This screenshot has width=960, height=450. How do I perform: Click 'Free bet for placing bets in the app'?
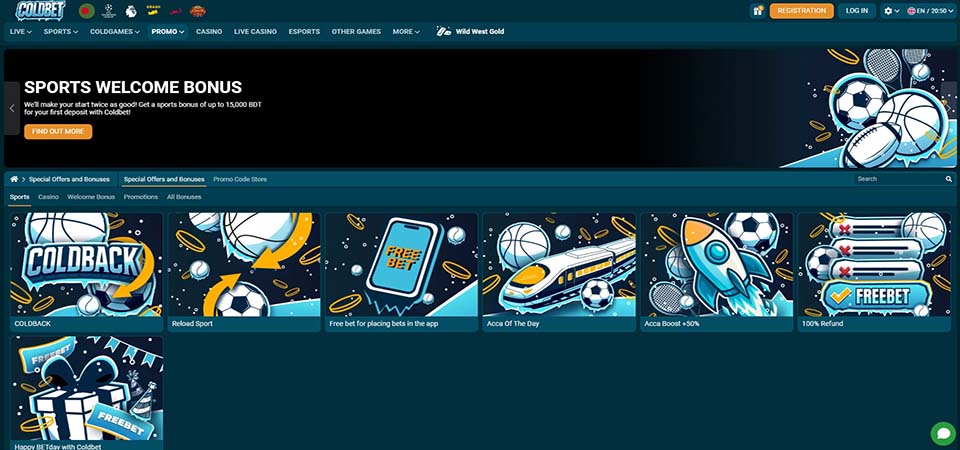pos(384,323)
